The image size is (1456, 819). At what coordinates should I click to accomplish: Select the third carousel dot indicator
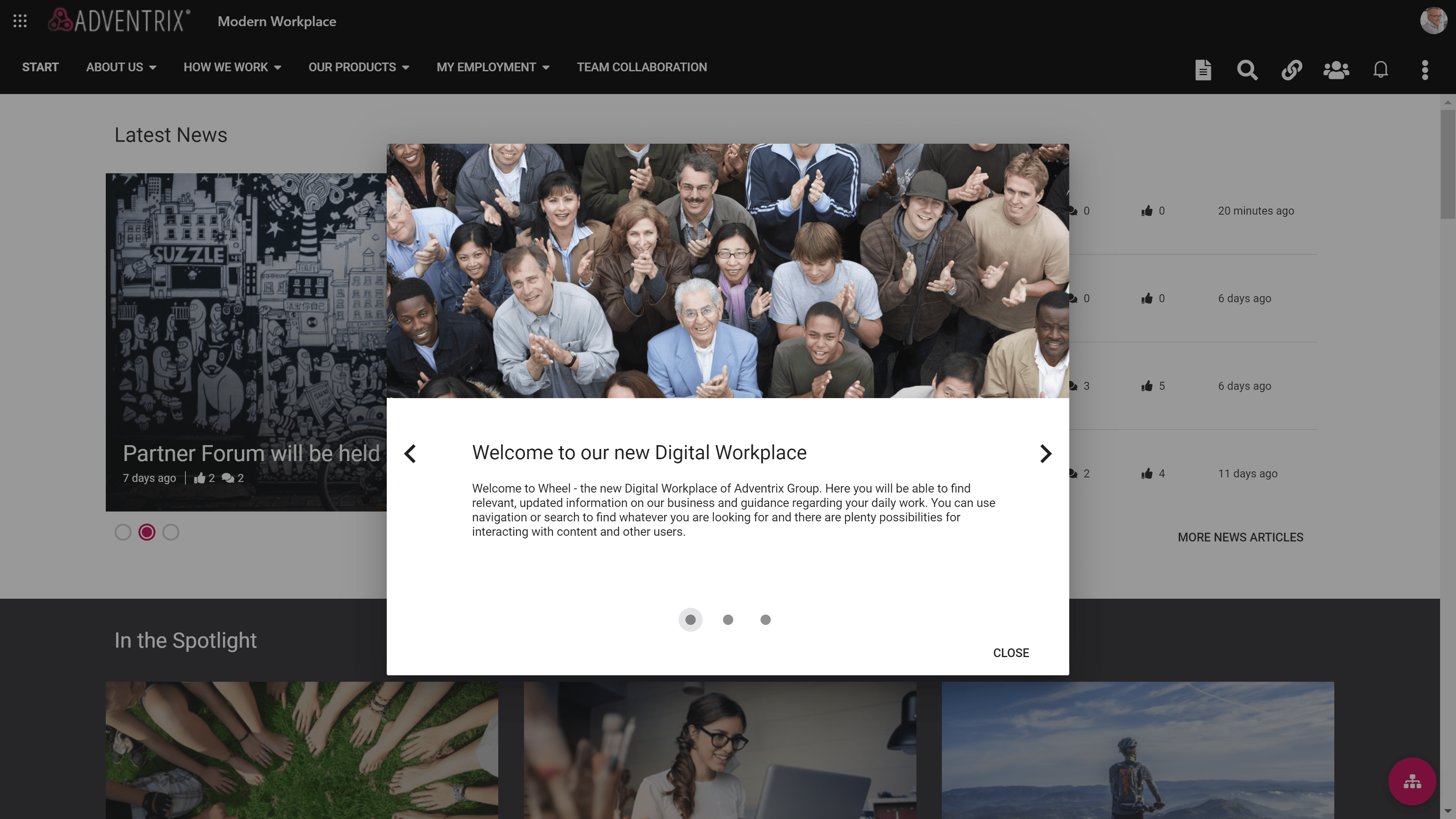(765, 619)
